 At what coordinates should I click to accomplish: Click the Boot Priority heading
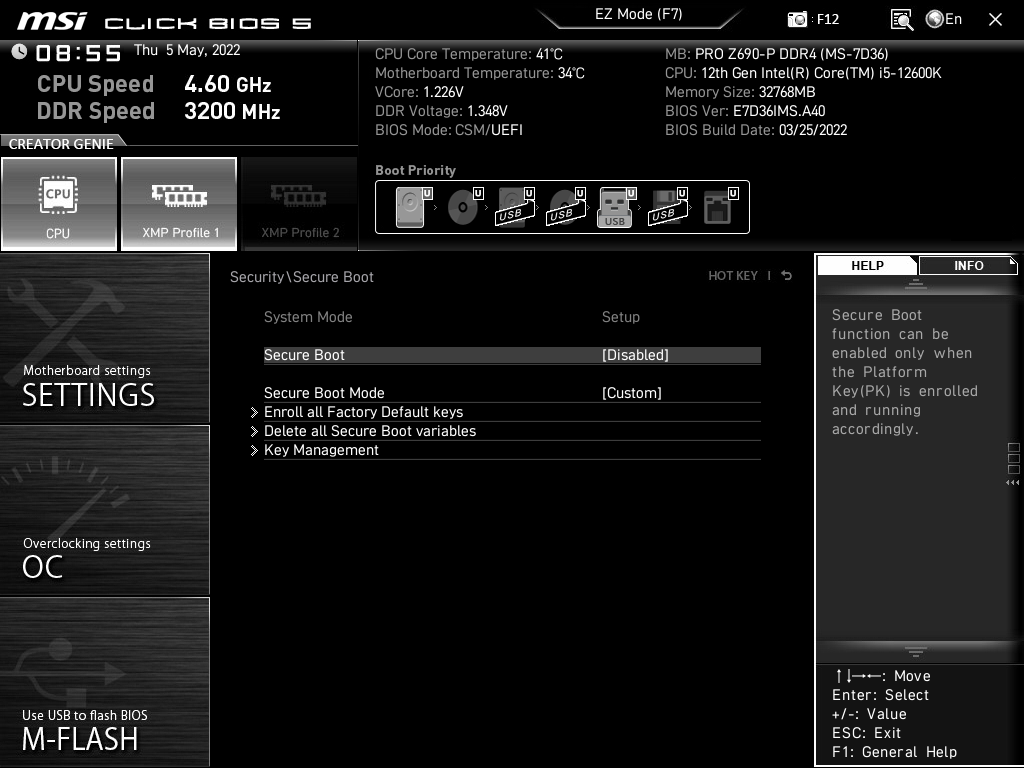[x=415, y=170]
